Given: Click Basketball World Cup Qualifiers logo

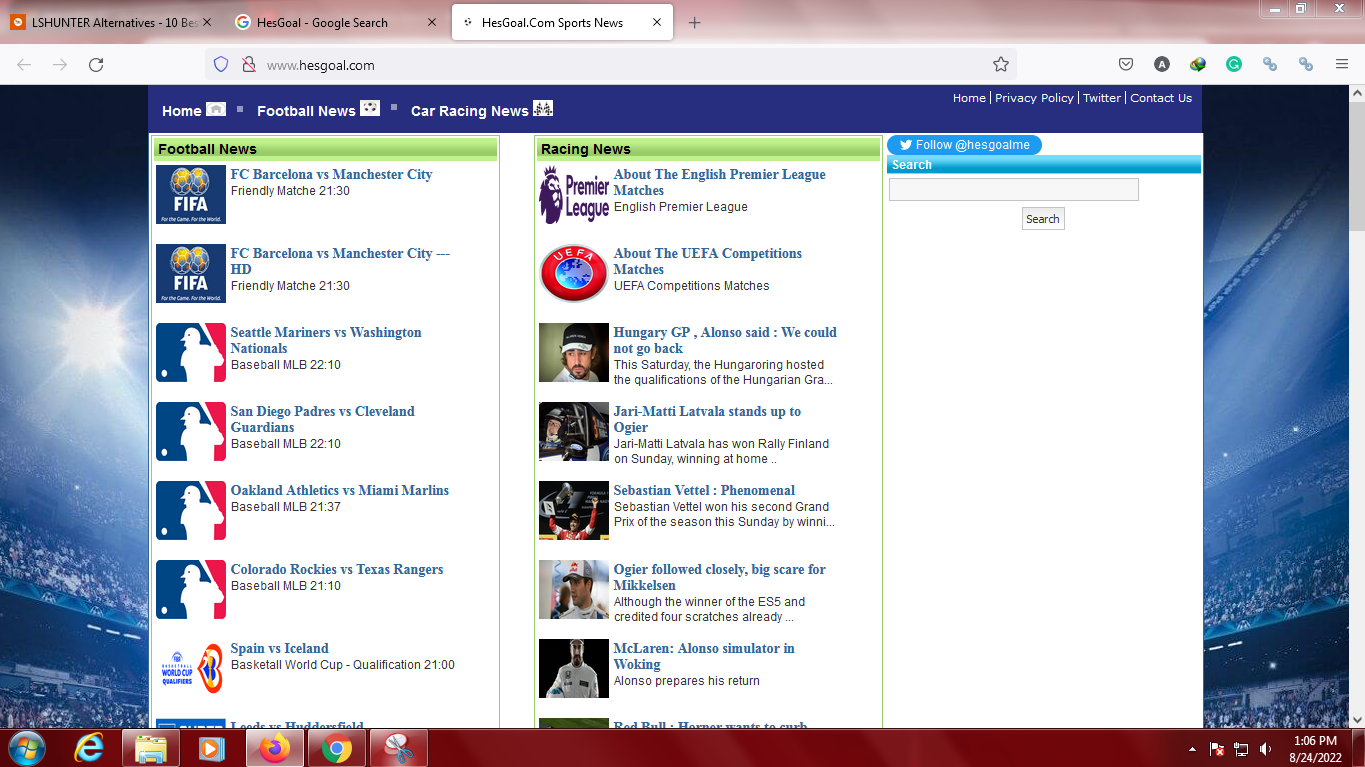Looking at the screenshot, I should coord(191,668).
